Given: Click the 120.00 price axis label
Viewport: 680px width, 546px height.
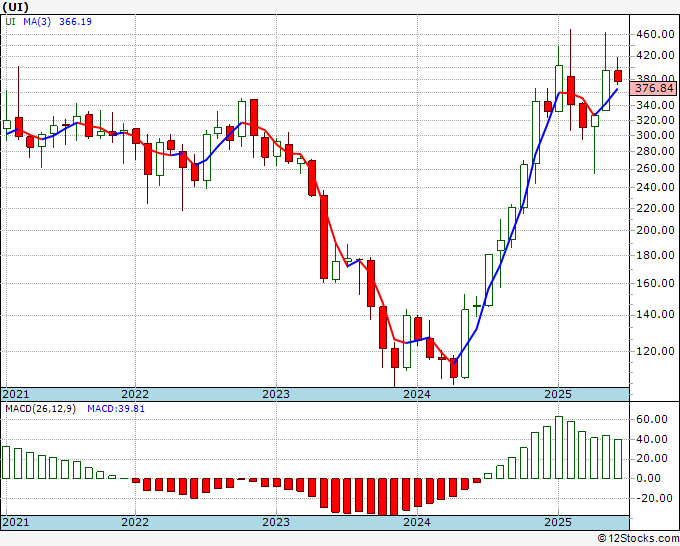Looking at the screenshot, I should 655,351.
